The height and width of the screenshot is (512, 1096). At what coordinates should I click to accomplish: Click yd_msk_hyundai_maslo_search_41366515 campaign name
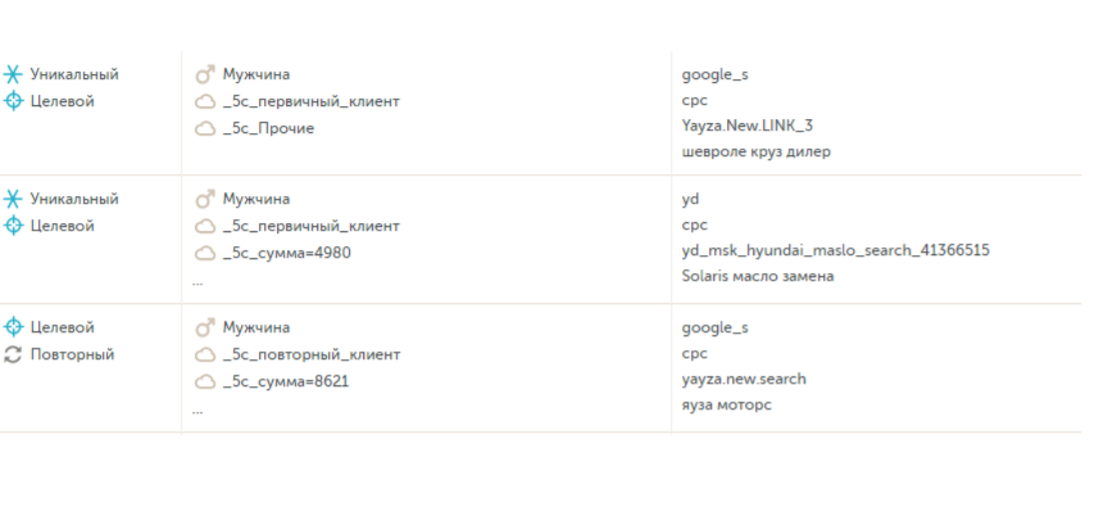836,250
